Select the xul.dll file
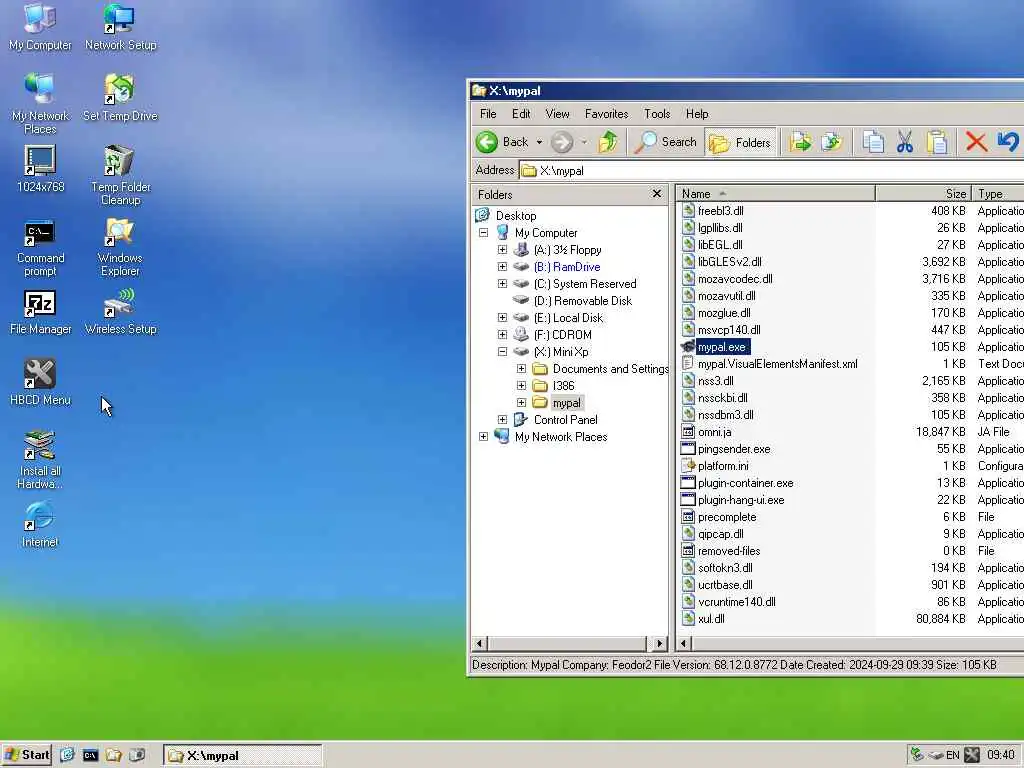 tap(711, 618)
